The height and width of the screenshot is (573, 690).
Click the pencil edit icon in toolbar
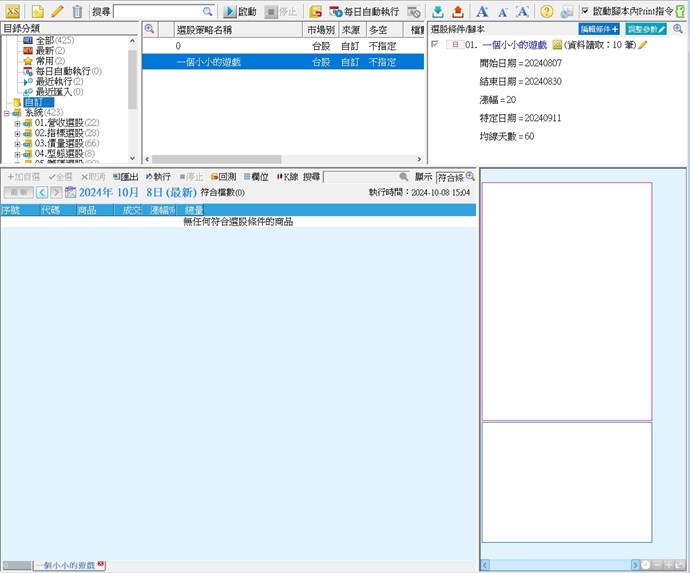click(x=57, y=12)
